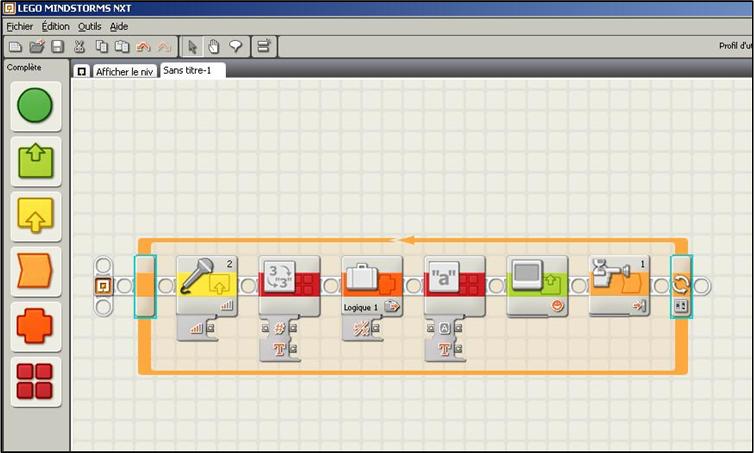The height and width of the screenshot is (453, 754).
Task: Select the Pan hand tool
Action: (x=215, y=47)
